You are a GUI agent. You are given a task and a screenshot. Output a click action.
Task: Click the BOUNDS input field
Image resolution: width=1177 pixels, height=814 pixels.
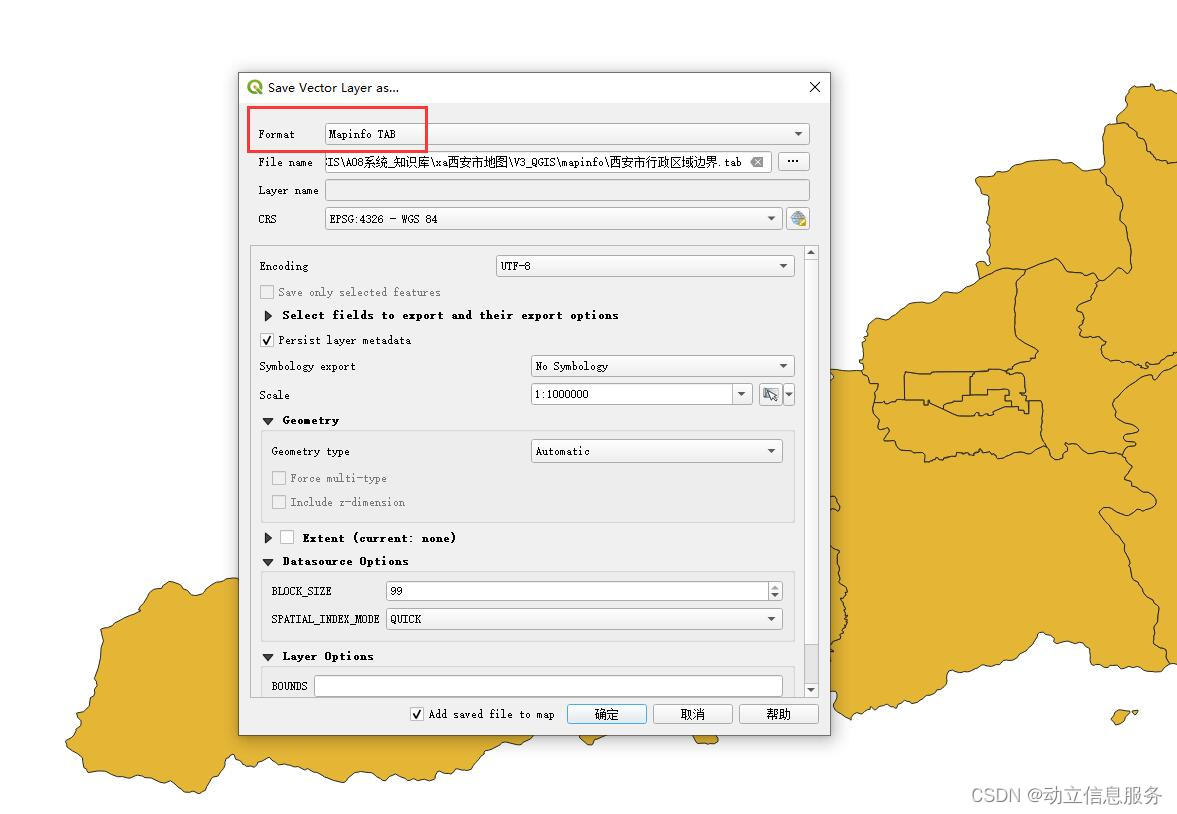coord(548,686)
